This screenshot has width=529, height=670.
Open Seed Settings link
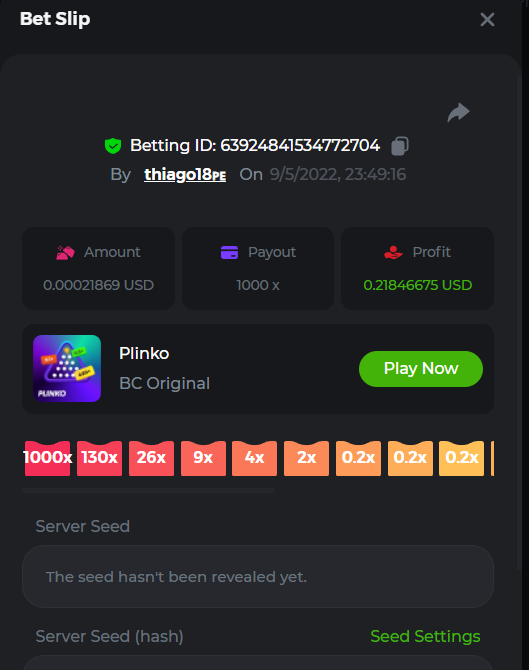pyautogui.click(x=425, y=636)
